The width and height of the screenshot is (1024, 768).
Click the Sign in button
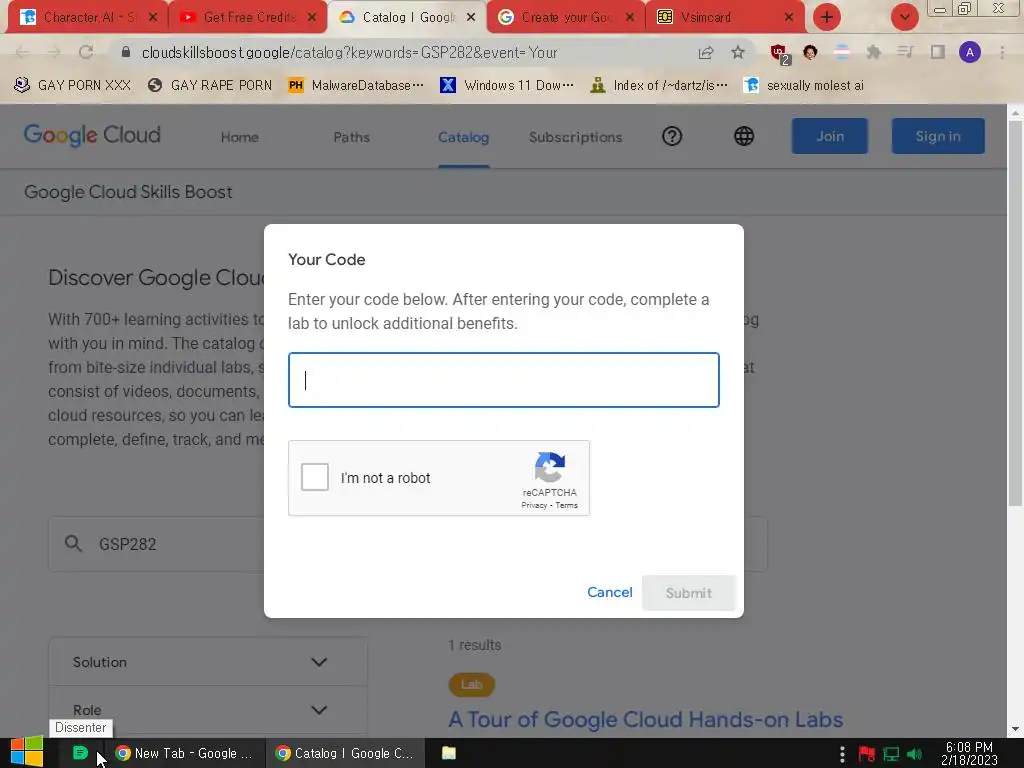pyautogui.click(x=938, y=136)
